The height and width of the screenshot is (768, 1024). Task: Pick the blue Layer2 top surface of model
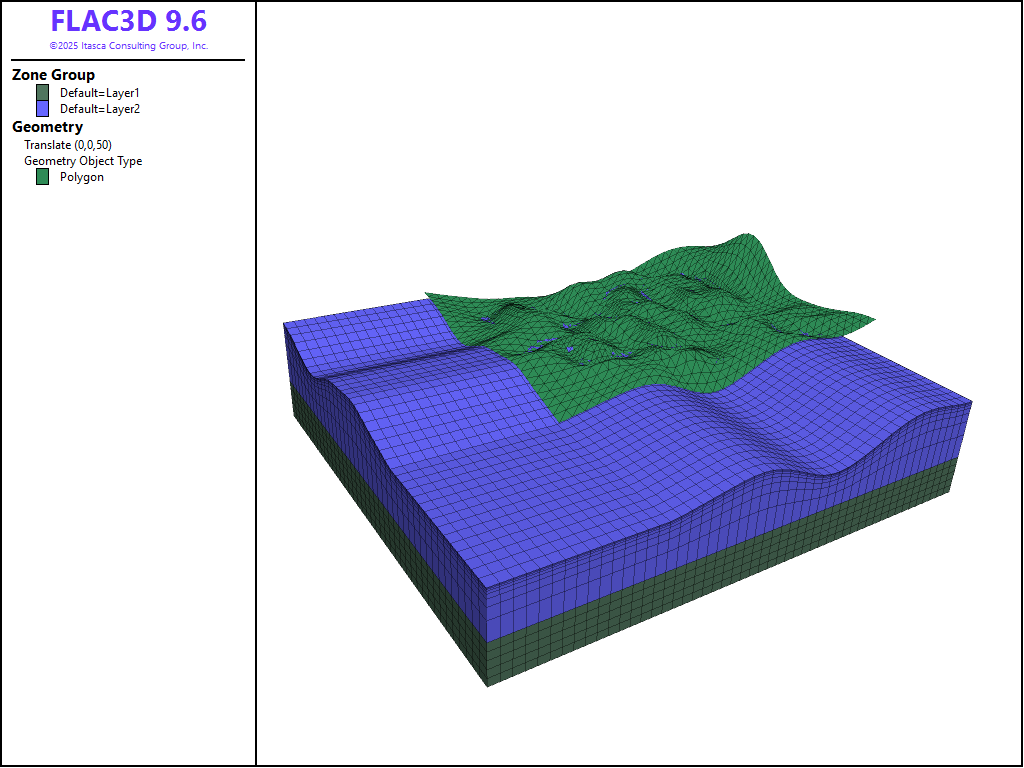600,470
